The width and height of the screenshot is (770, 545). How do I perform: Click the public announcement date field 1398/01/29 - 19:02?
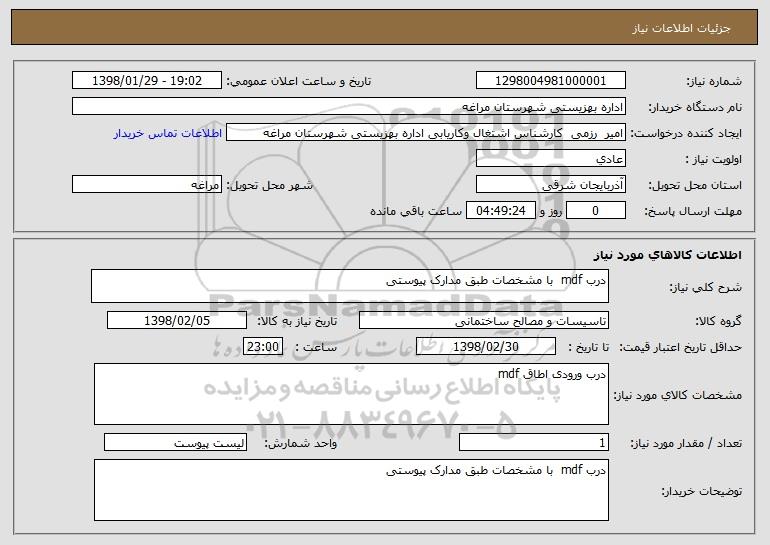point(147,81)
